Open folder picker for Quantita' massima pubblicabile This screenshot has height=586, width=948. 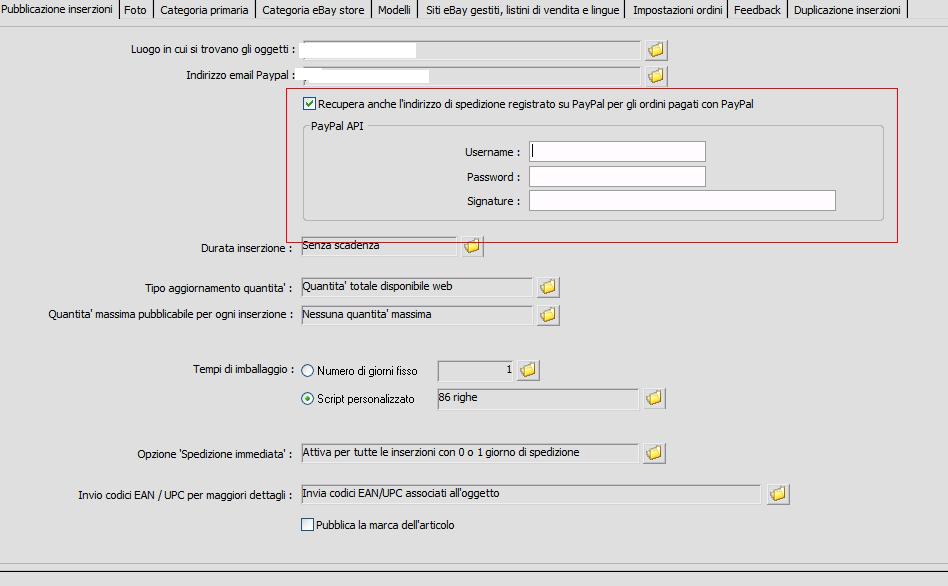[548, 314]
